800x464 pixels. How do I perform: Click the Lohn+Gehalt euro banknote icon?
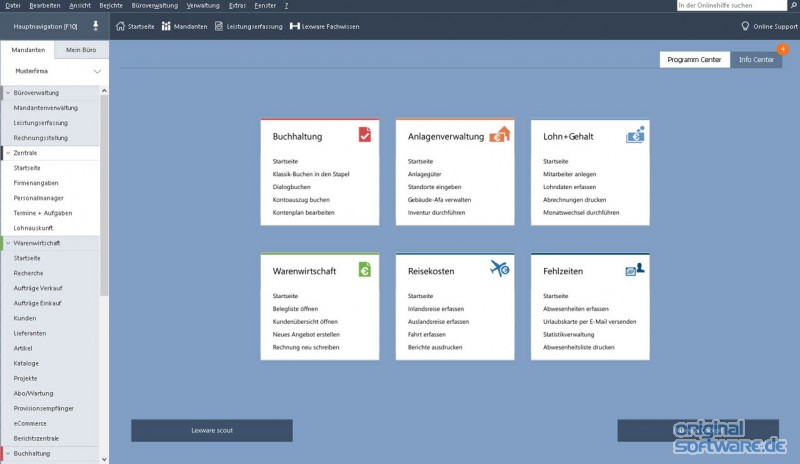[635, 135]
